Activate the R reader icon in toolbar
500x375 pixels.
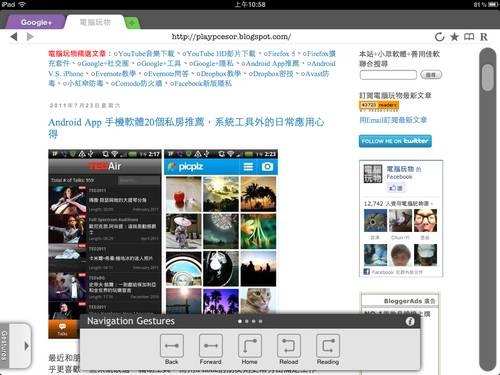tap(484, 37)
